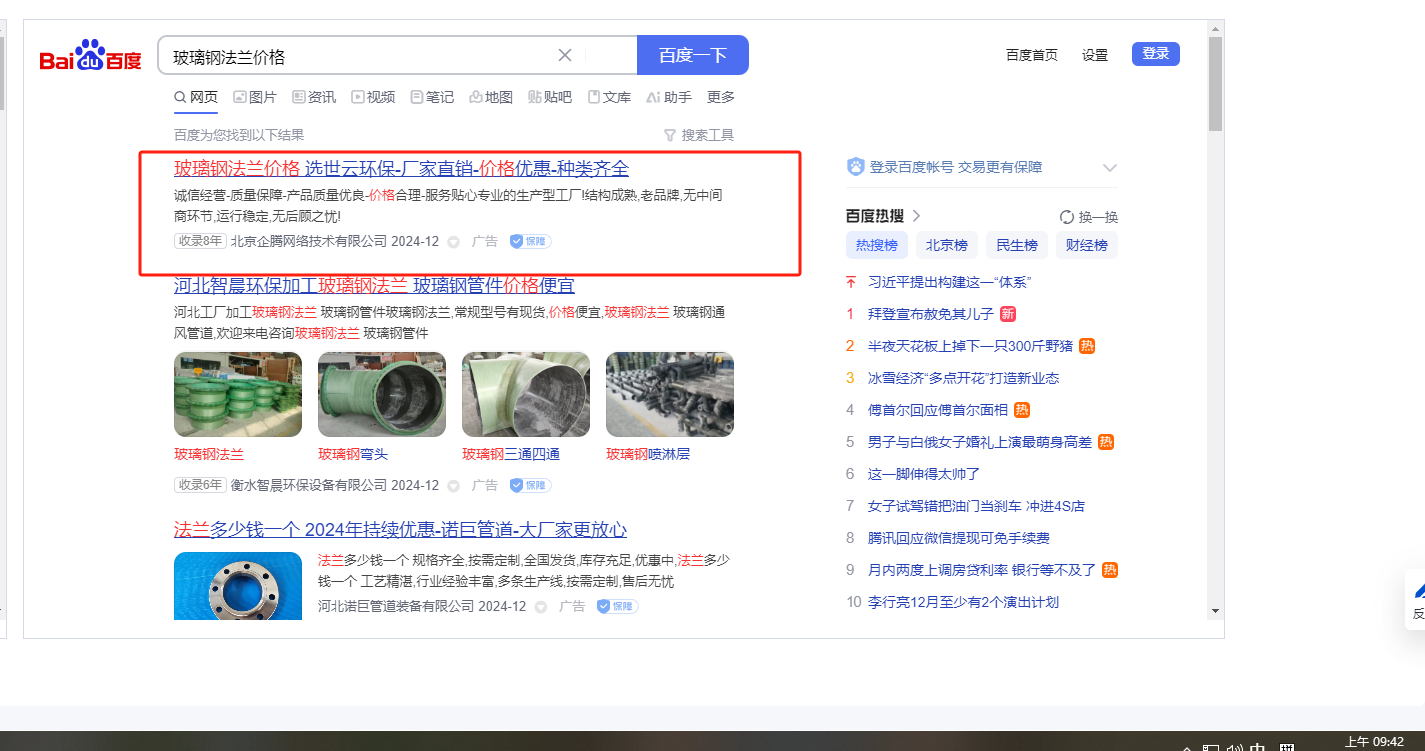The width and height of the screenshot is (1425, 751).
Task: Click the 保障 badge on 北京企腾网络技术 result
Action: [530, 241]
